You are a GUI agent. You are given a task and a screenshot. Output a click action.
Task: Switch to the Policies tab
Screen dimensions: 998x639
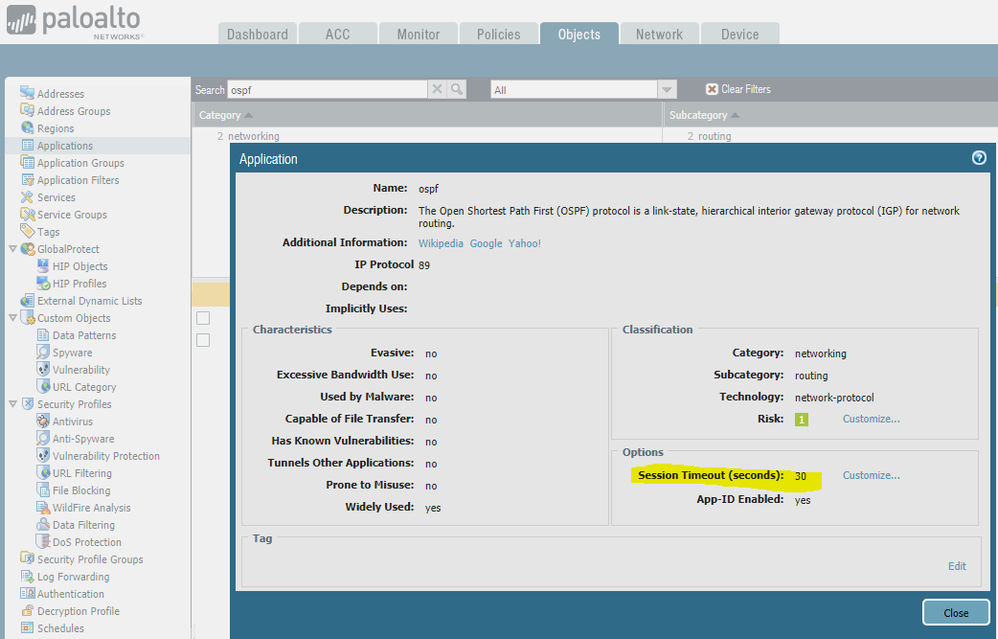click(498, 34)
